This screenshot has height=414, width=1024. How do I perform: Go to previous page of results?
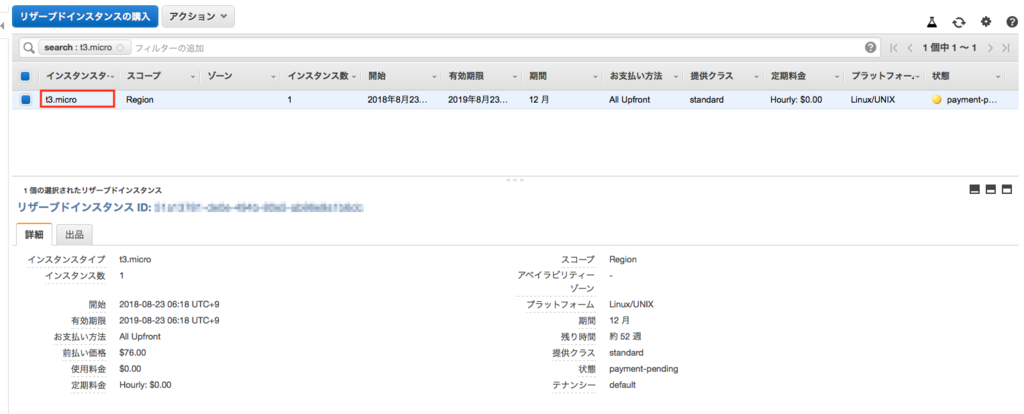pos(910,48)
